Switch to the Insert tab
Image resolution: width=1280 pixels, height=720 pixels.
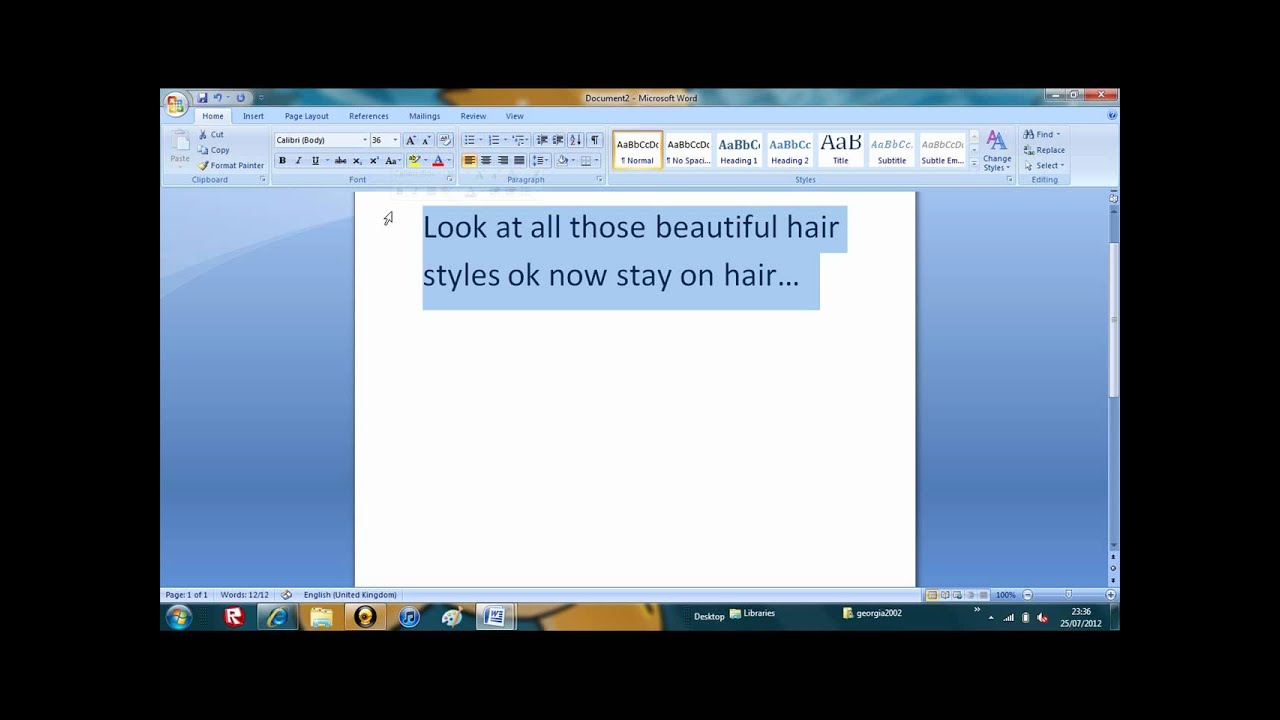coord(253,116)
